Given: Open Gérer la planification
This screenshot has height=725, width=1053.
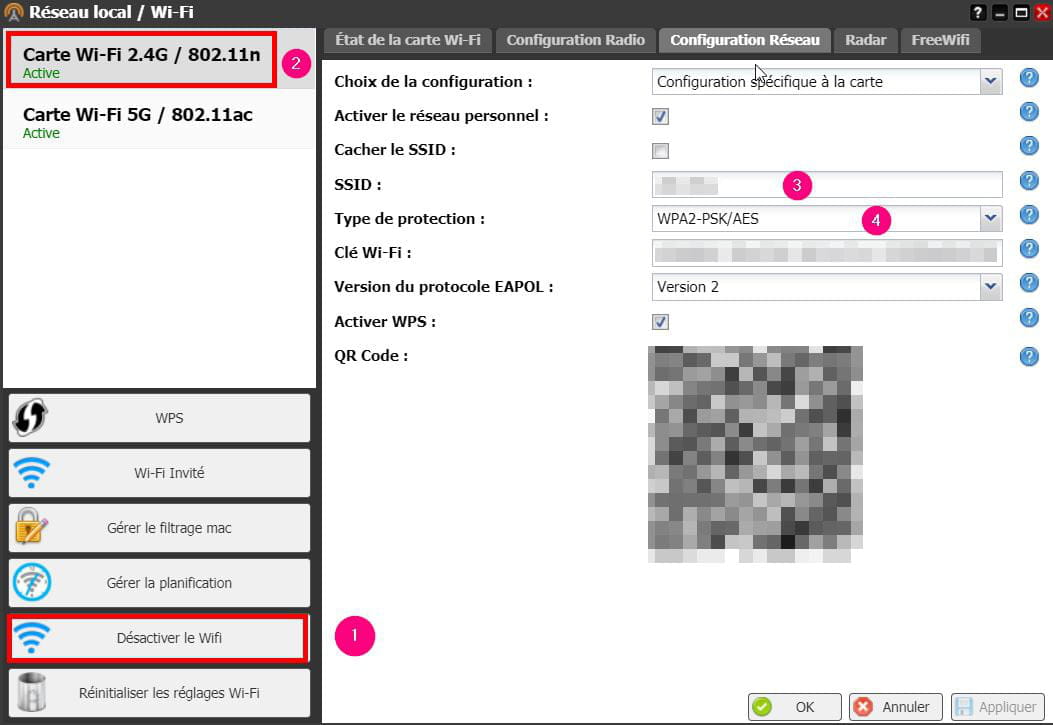Looking at the screenshot, I should [x=159, y=583].
